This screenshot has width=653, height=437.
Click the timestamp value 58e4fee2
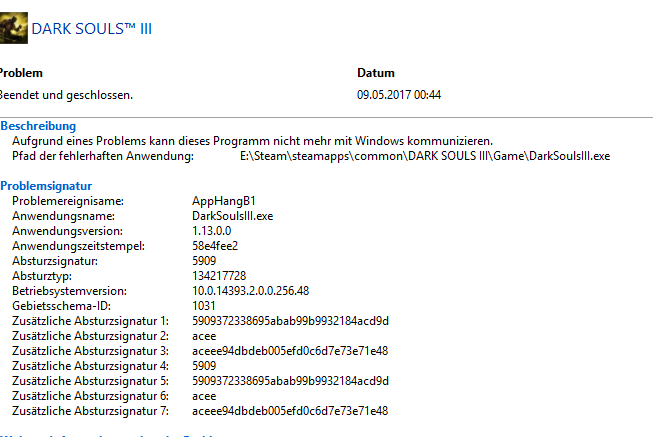click(x=215, y=246)
